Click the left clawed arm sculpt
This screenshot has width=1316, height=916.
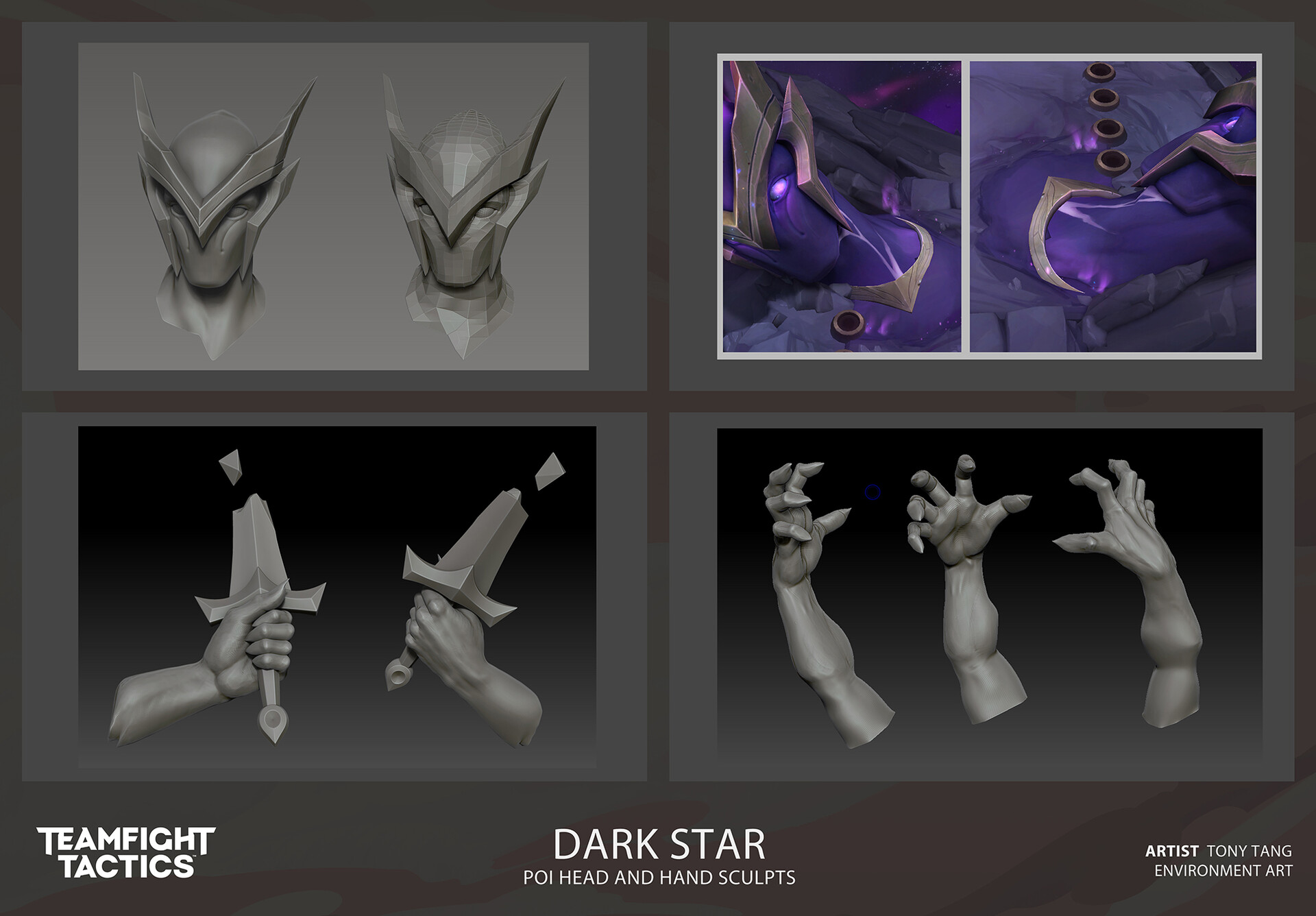[822, 603]
